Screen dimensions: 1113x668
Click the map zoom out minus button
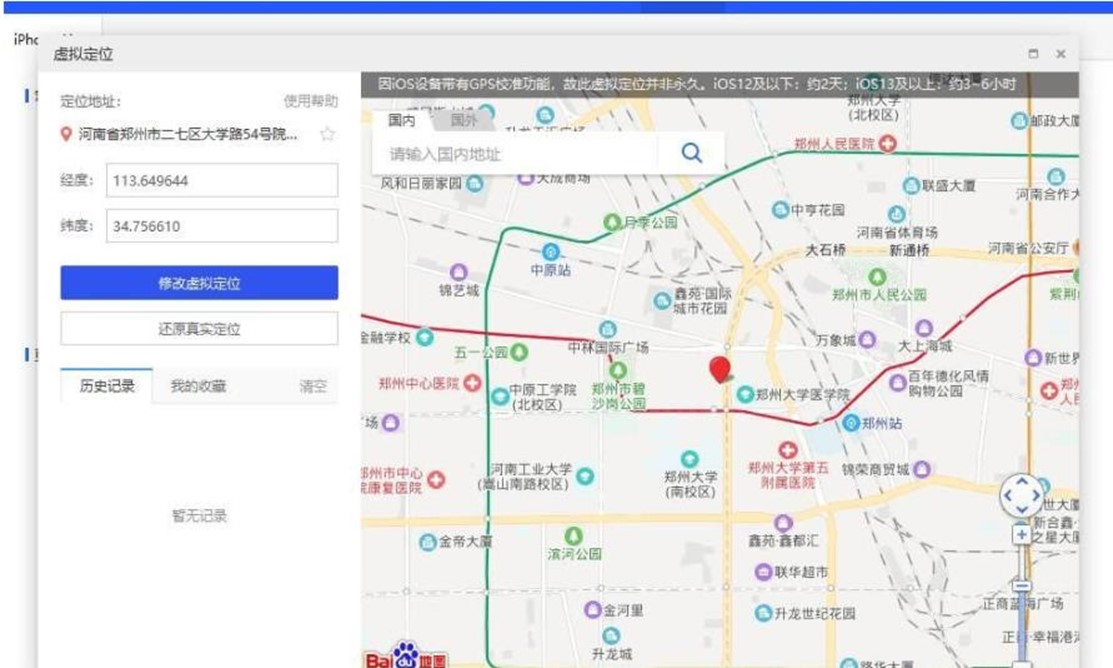(x=1021, y=586)
